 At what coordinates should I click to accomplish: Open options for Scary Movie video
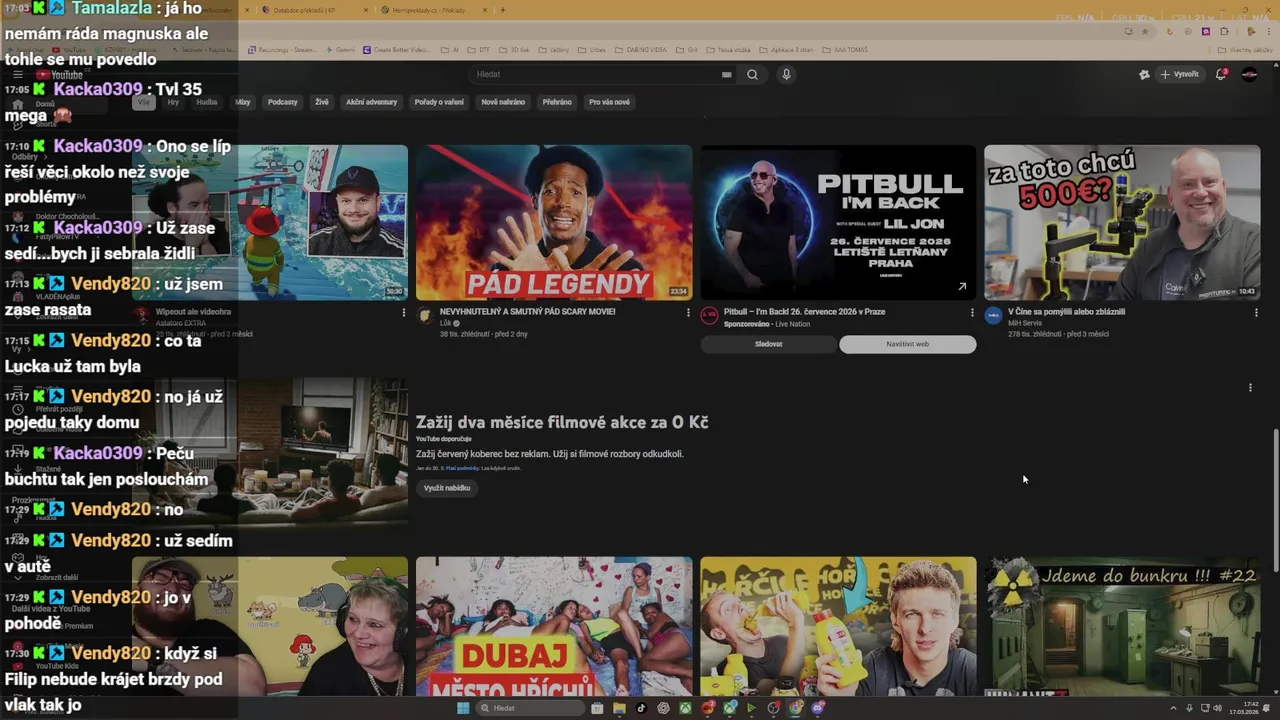(688, 313)
